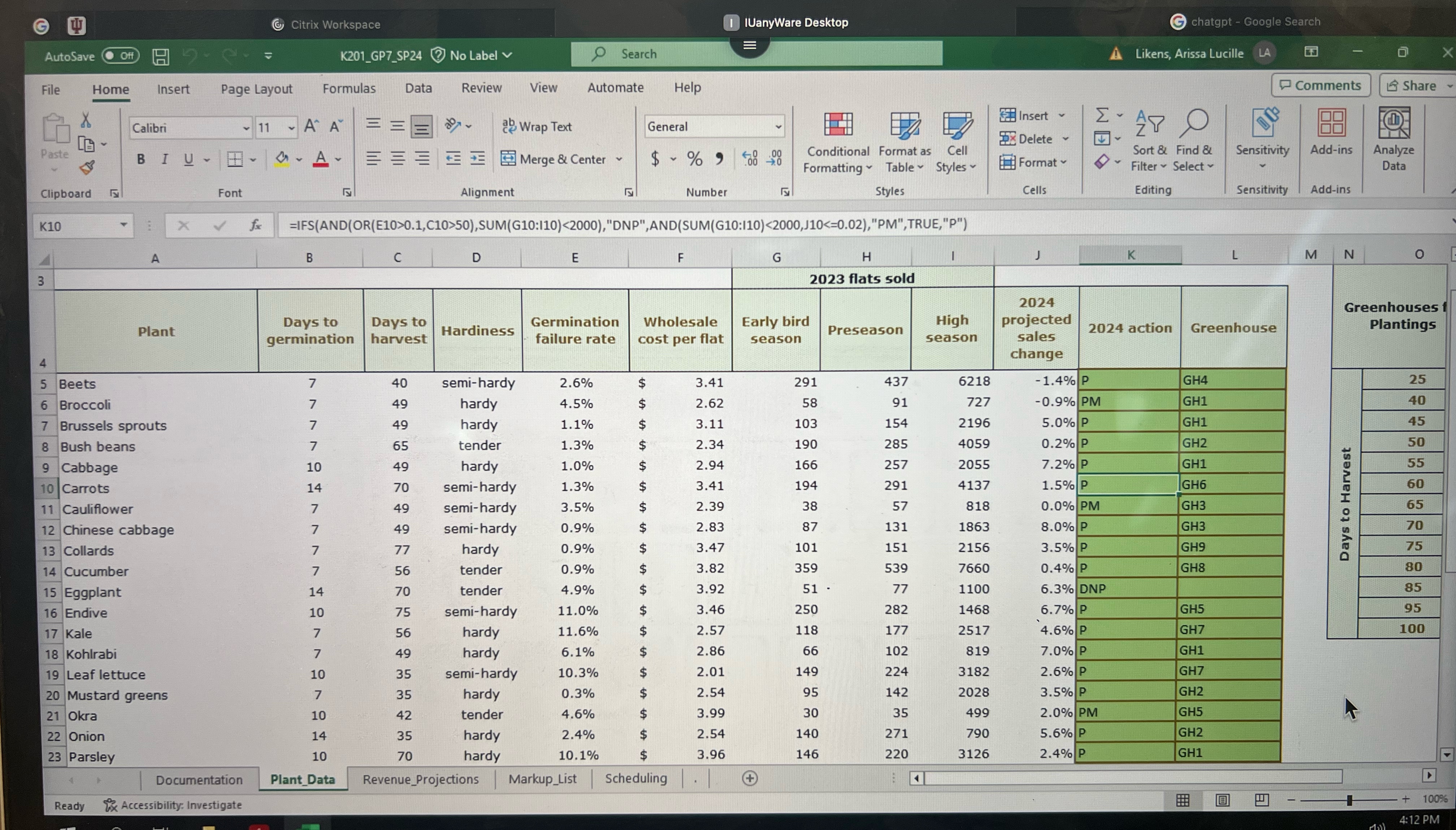The height and width of the screenshot is (830, 1456).
Task: Open the Revenue_Projections sheet tab
Action: tap(421, 779)
